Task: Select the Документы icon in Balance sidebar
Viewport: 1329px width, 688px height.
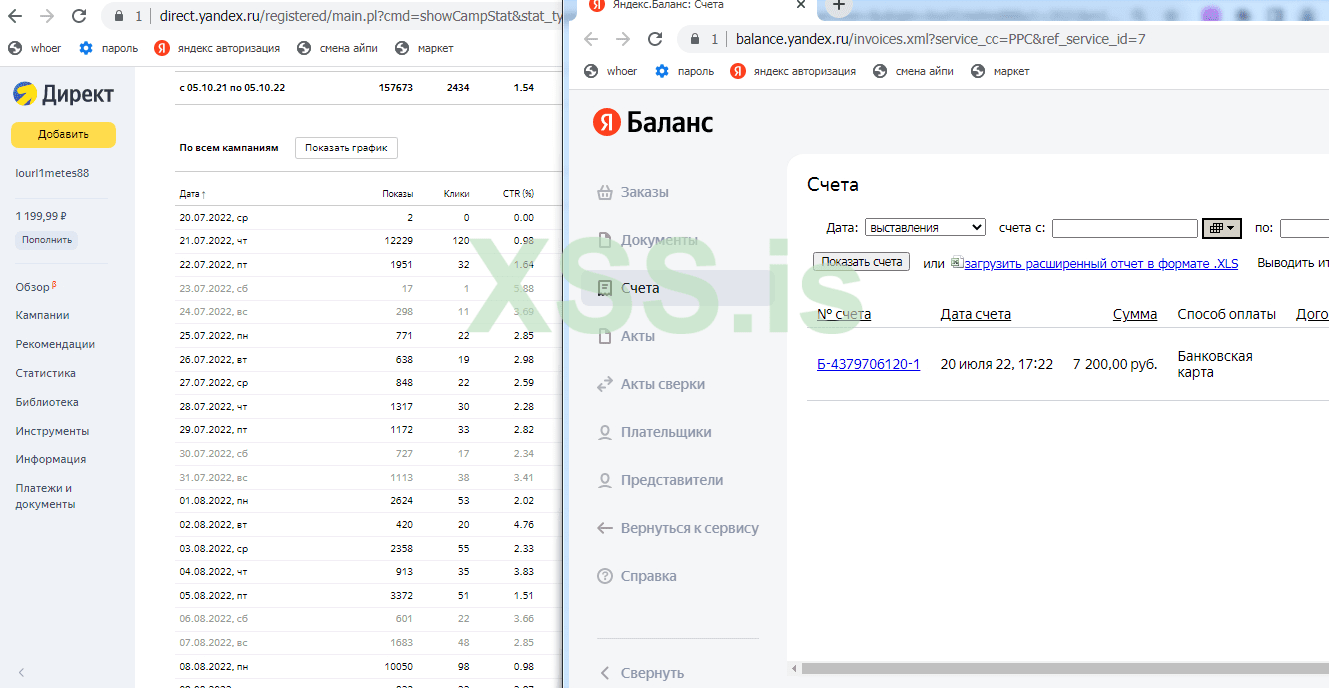Action: tap(605, 240)
